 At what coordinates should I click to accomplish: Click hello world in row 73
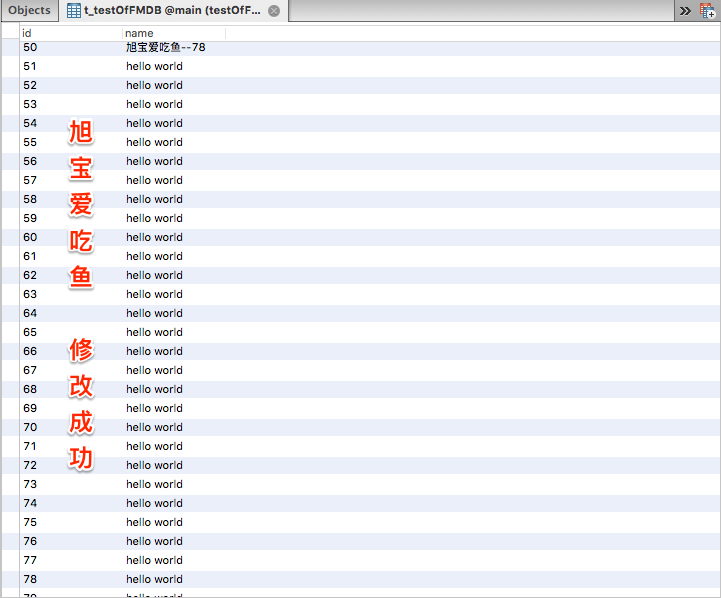[x=154, y=484]
